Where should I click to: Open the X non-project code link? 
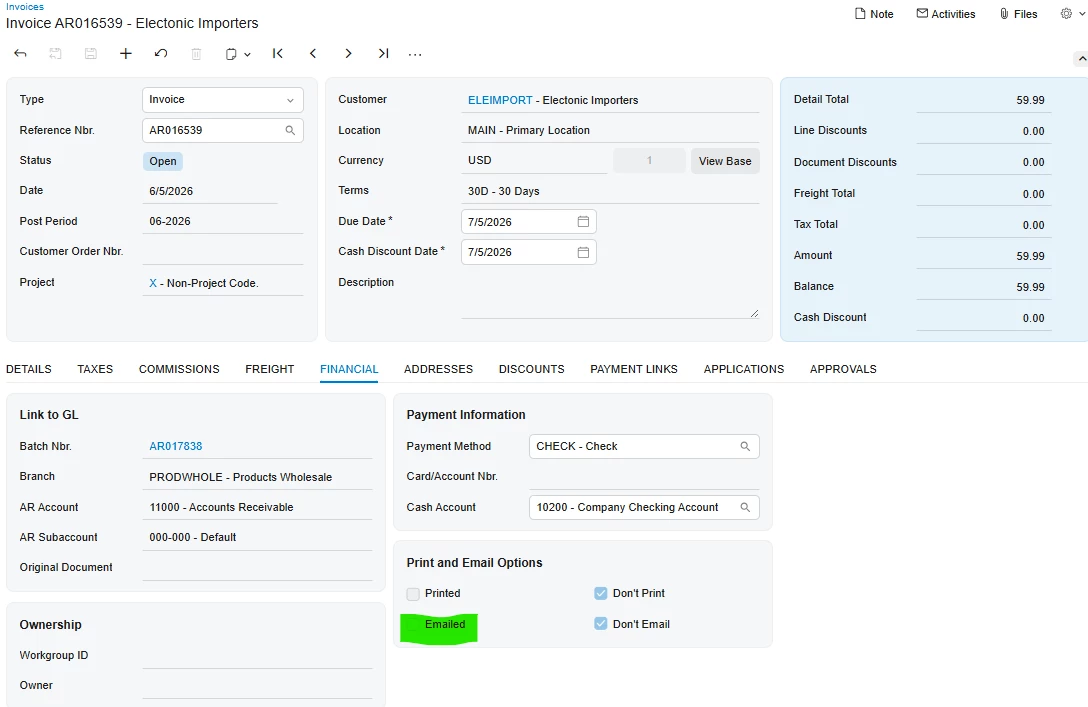click(x=153, y=283)
